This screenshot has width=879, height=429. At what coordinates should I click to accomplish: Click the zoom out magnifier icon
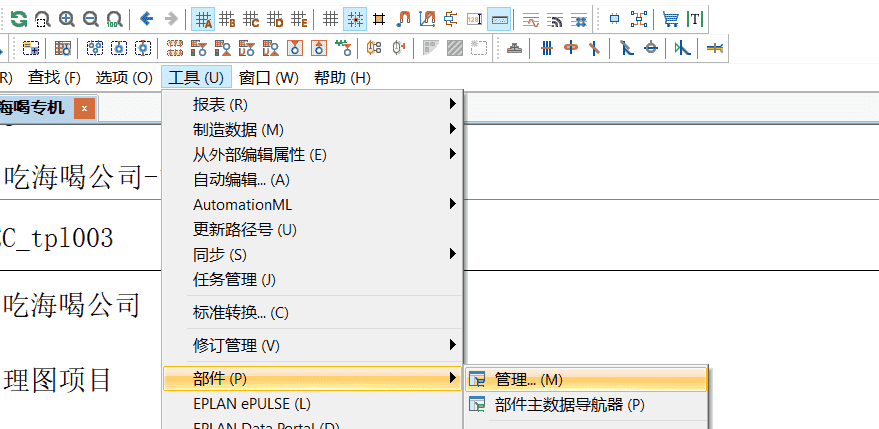pos(91,18)
